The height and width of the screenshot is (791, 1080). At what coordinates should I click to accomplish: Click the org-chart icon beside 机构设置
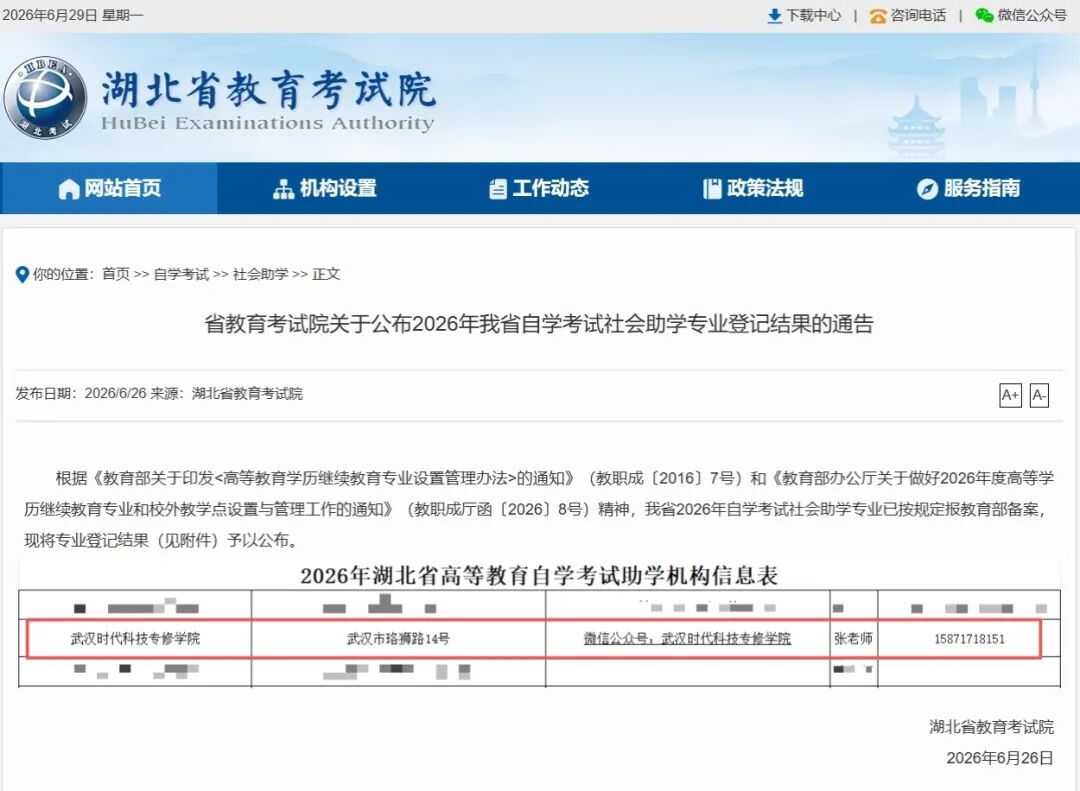[x=283, y=189]
